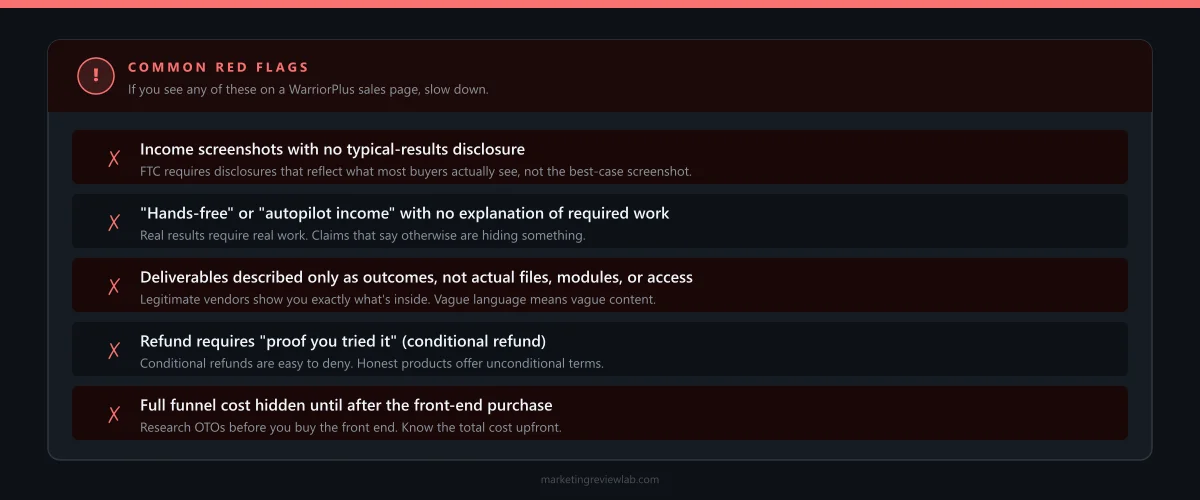Image resolution: width=1200 pixels, height=500 pixels.
Task: Click the marketingreviewlab.com footer text
Action: [x=600, y=479]
